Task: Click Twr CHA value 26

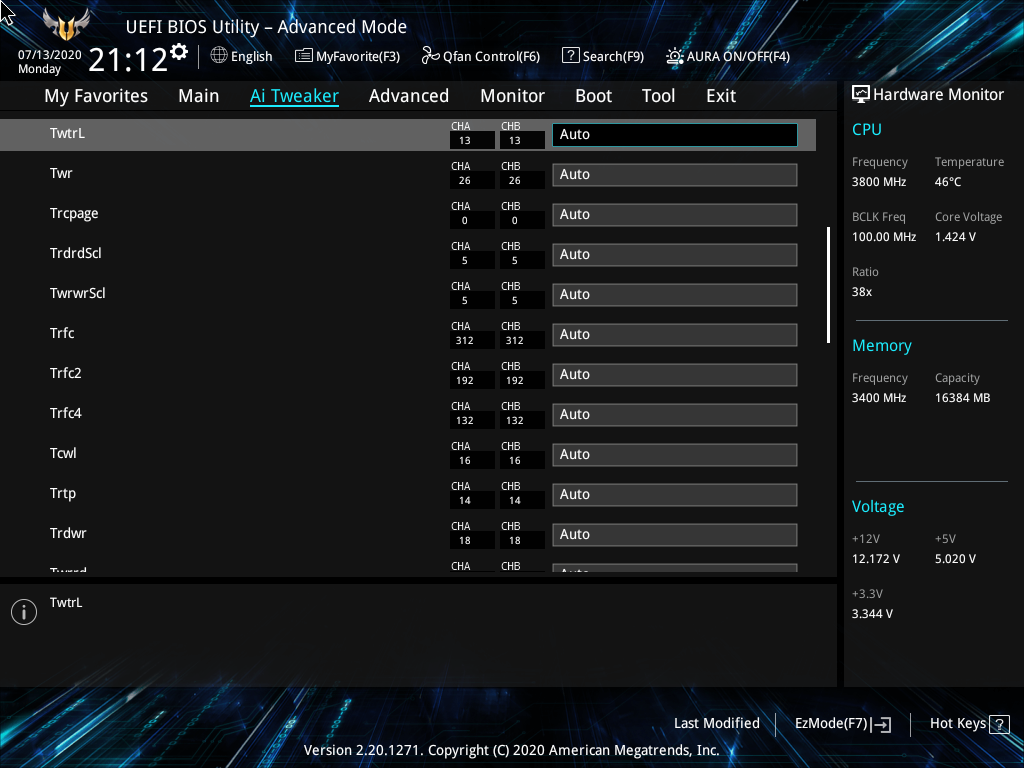Action: (465, 181)
